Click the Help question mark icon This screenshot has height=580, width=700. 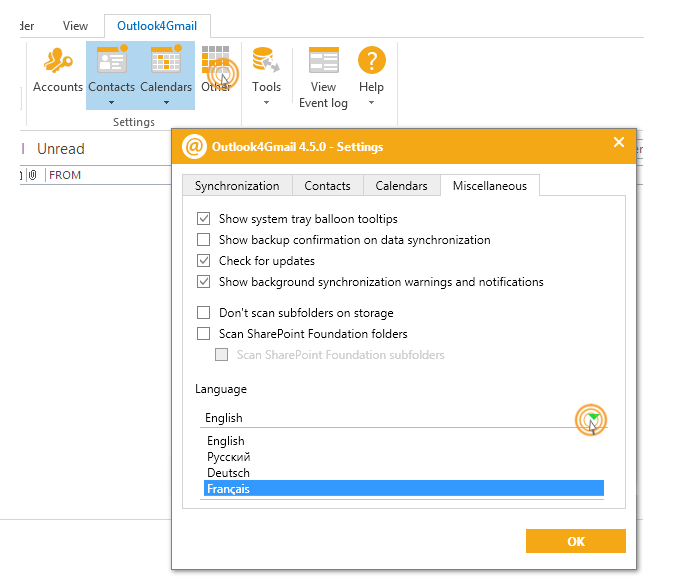coord(371,60)
